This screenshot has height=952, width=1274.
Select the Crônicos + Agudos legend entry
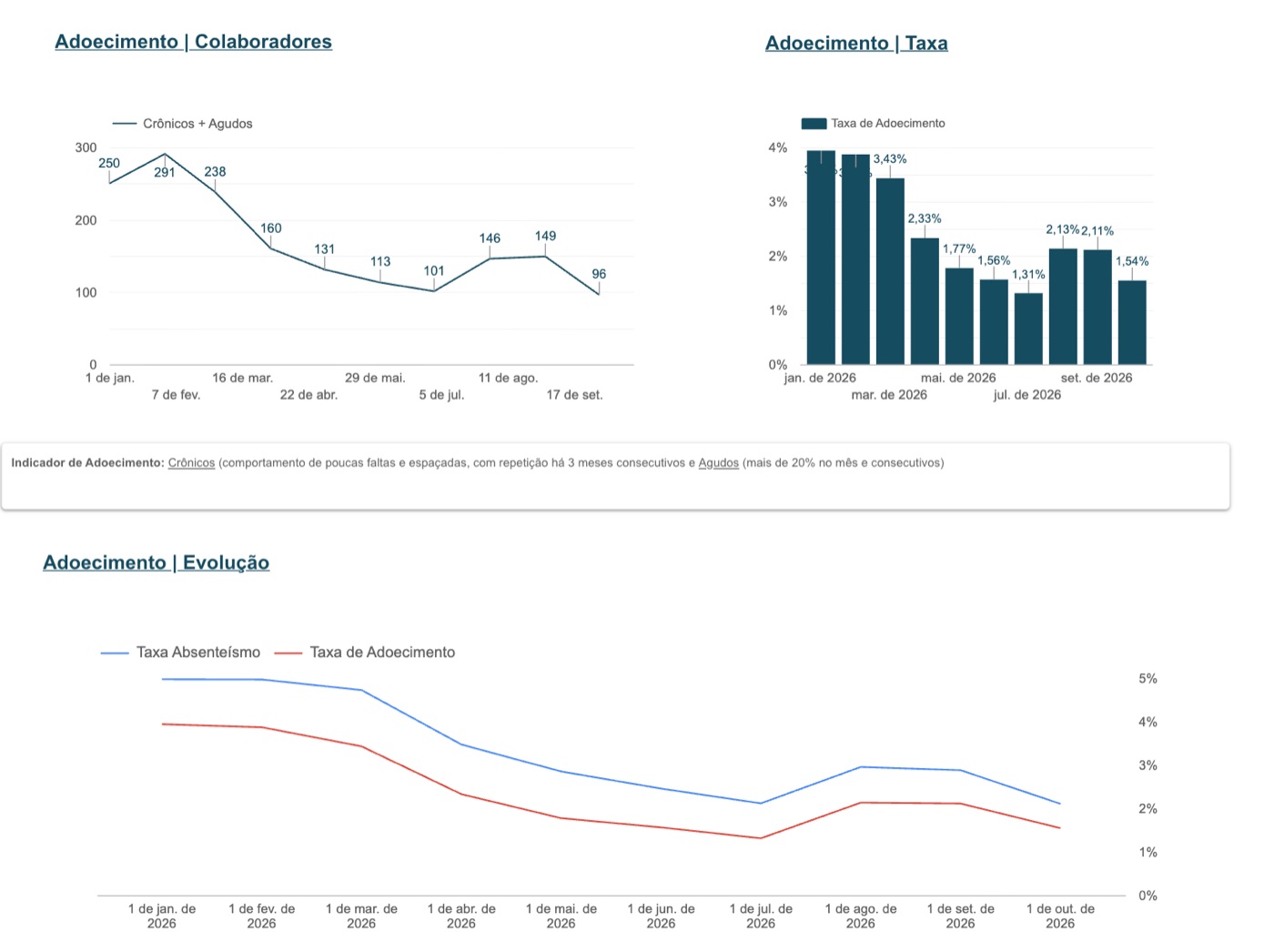[182, 124]
